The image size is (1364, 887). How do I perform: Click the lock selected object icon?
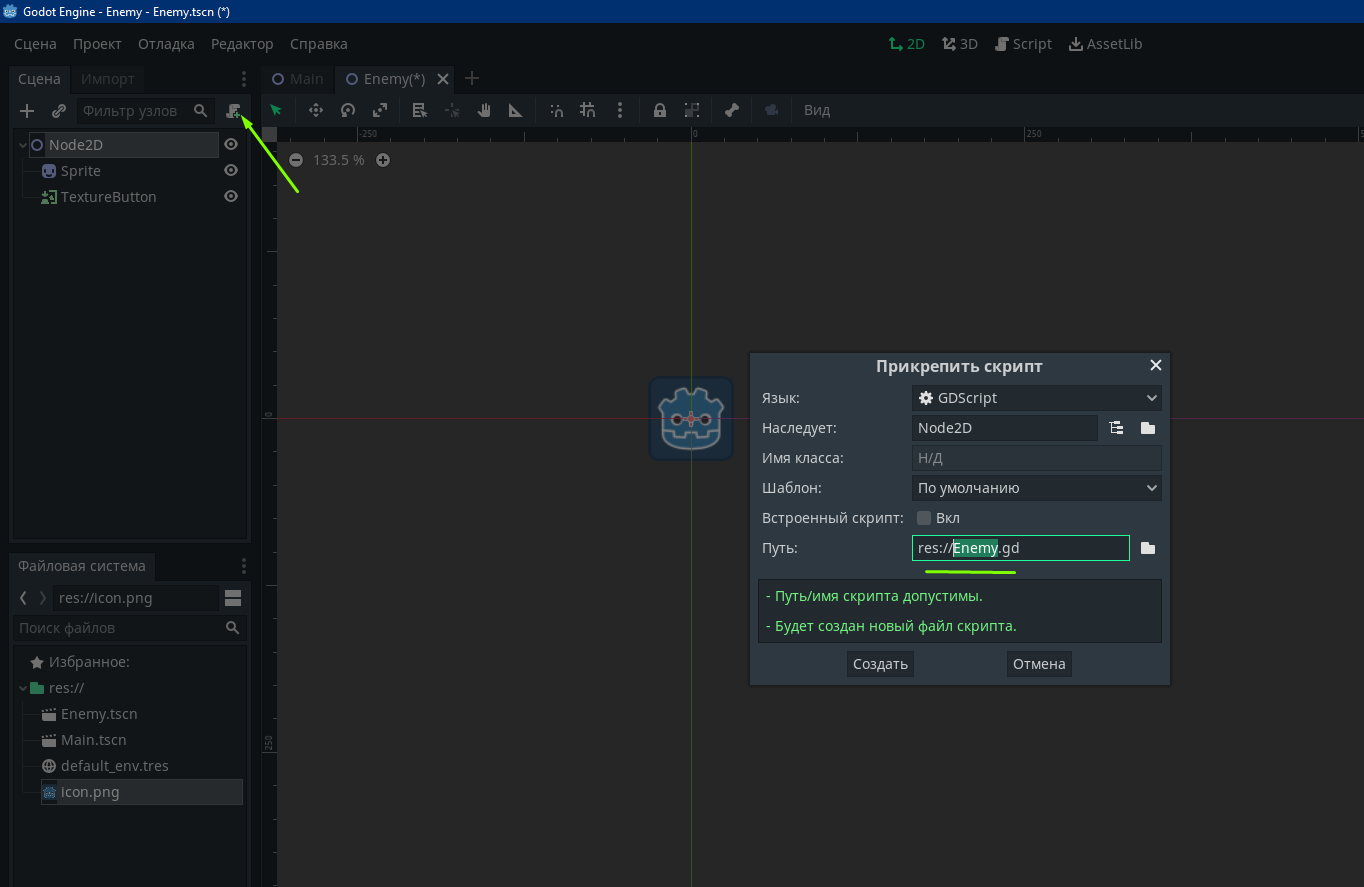[x=660, y=110]
